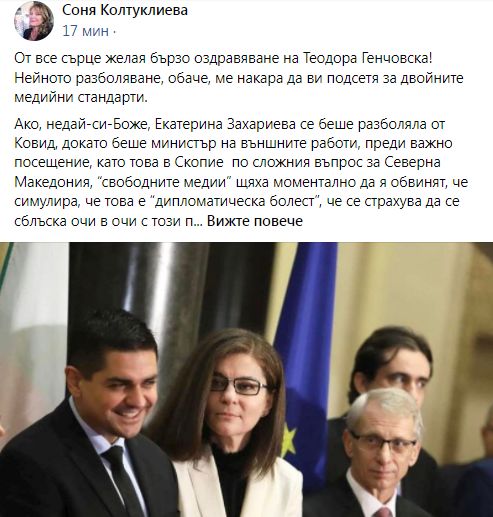Click the word Ковид in second paragraph
The height and width of the screenshot is (517, 493).
pos(36,144)
